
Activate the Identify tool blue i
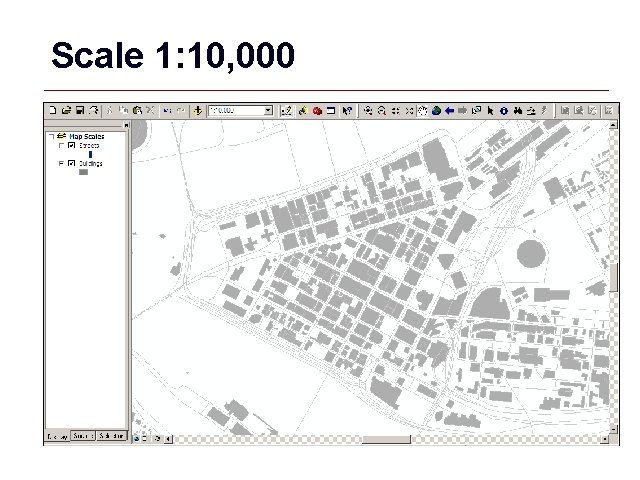[x=504, y=111]
